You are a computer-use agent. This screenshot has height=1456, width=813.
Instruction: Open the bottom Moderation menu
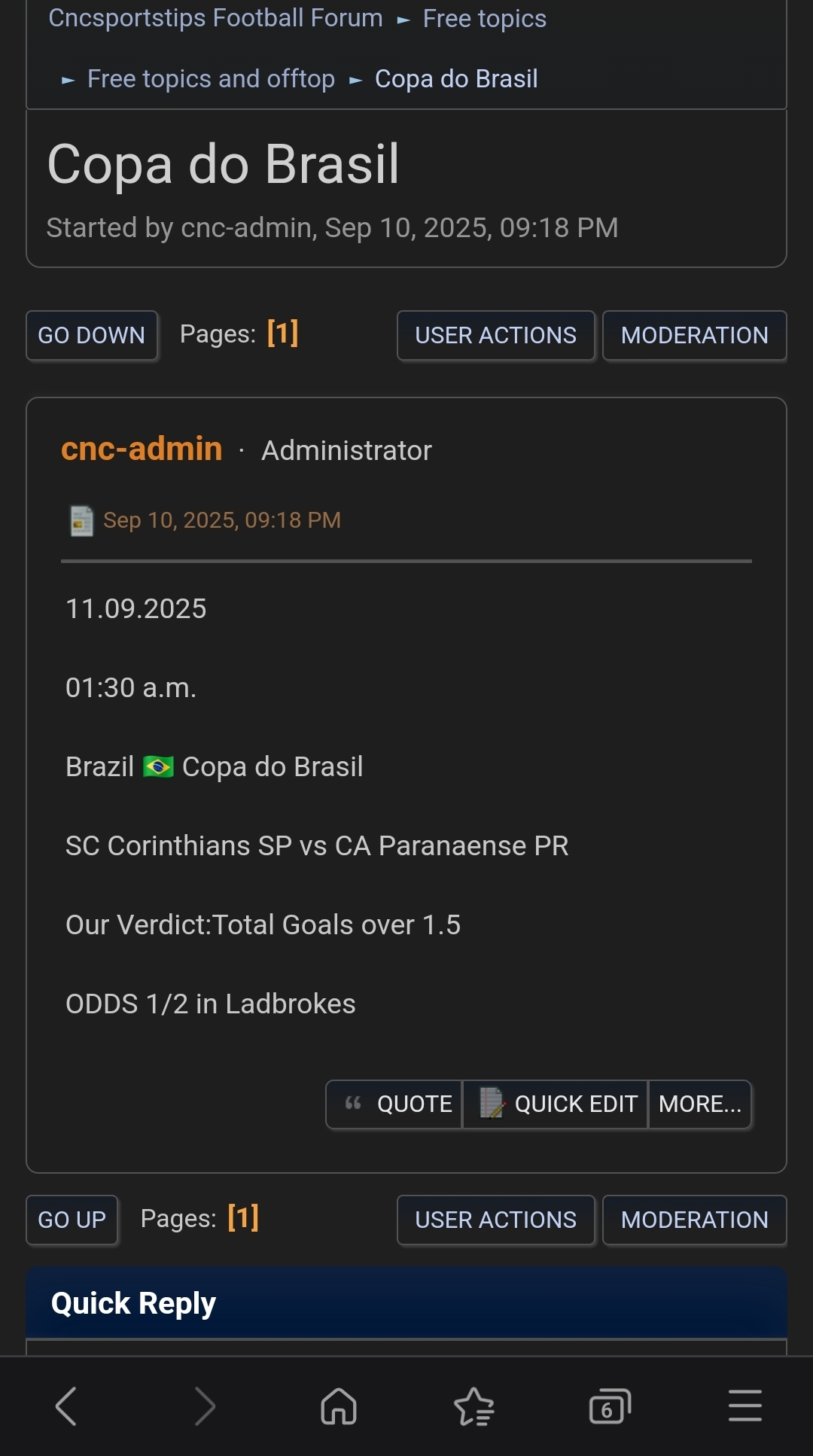click(x=694, y=1220)
